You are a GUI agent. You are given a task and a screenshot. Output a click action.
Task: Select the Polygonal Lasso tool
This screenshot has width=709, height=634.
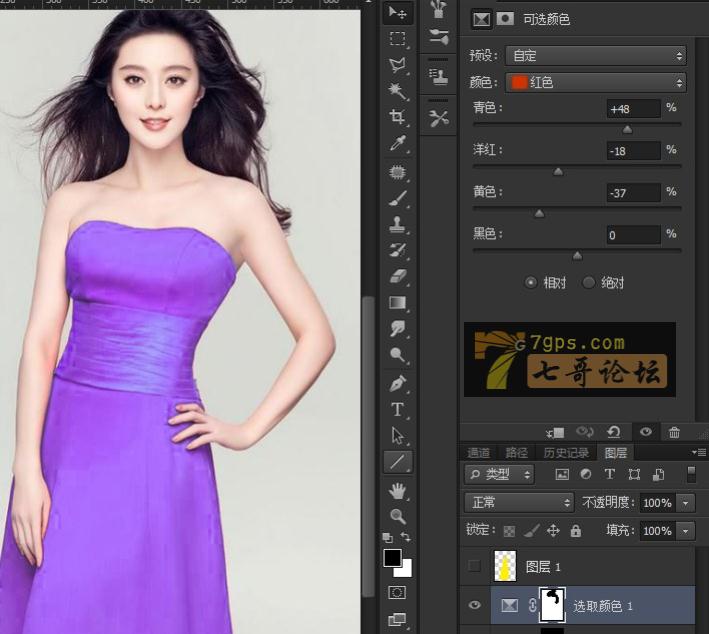[x=397, y=65]
